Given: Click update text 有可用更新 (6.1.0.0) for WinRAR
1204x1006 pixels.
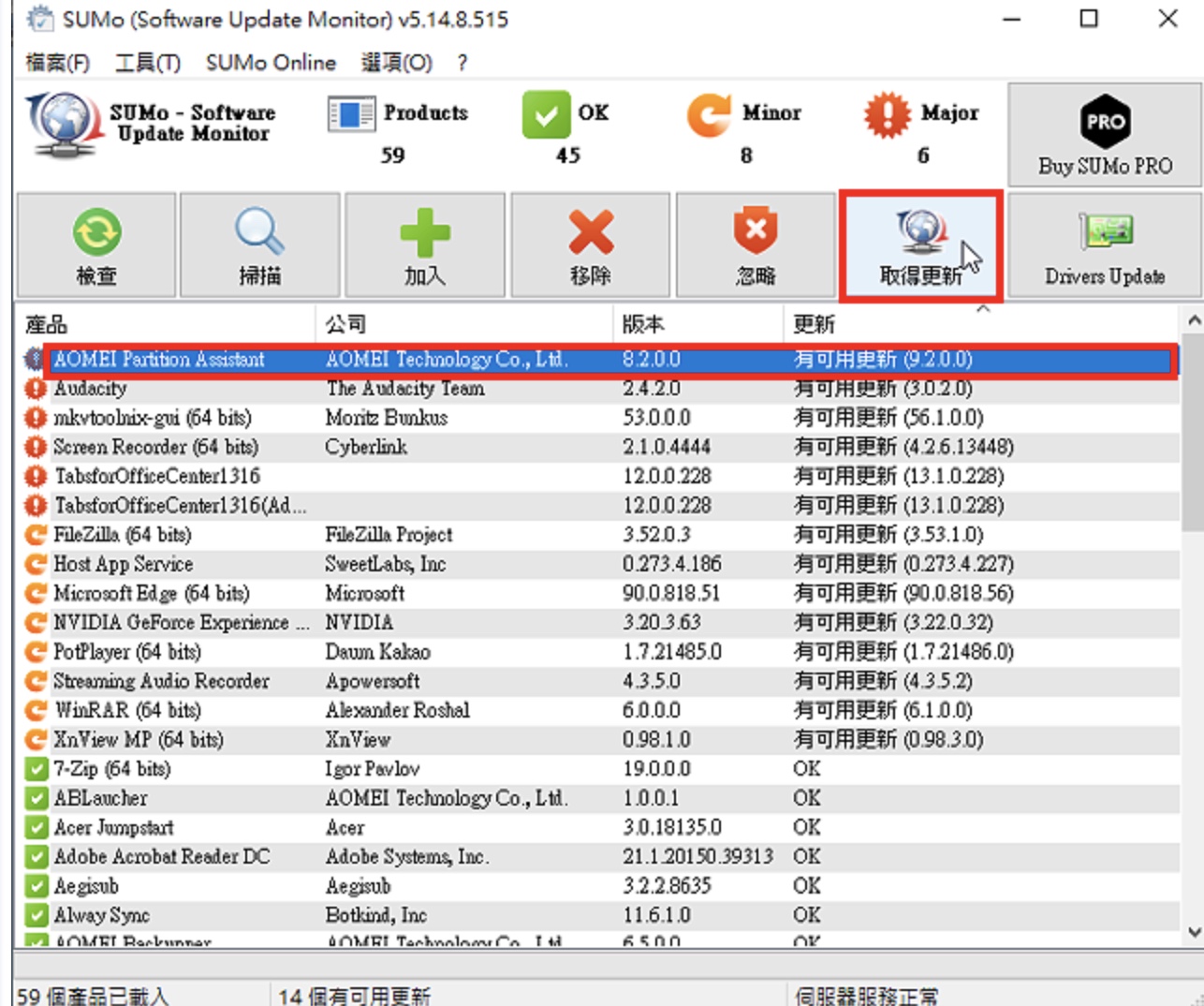Looking at the screenshot, I should pyautogui.click(x=883, y=710).
